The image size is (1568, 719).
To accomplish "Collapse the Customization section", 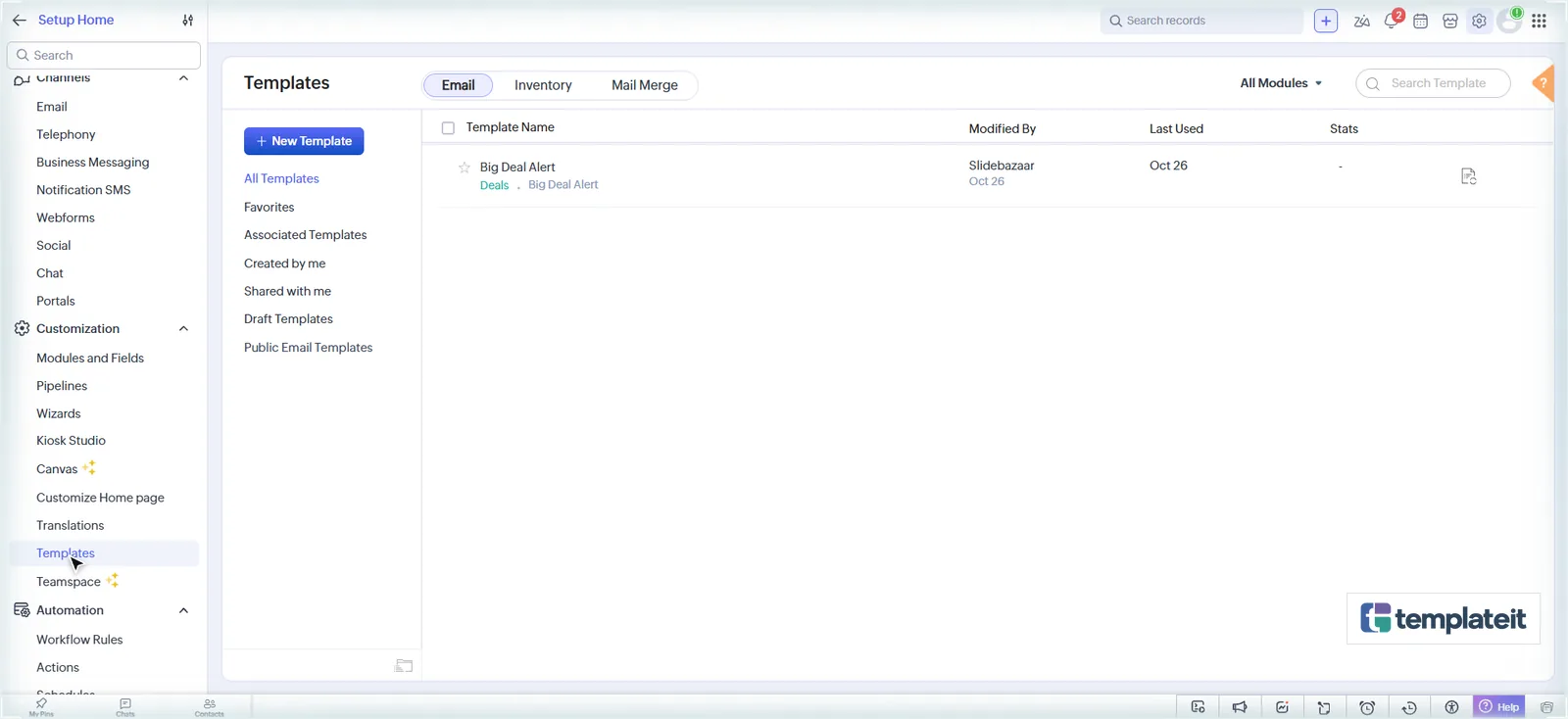I will coord(183,329).
